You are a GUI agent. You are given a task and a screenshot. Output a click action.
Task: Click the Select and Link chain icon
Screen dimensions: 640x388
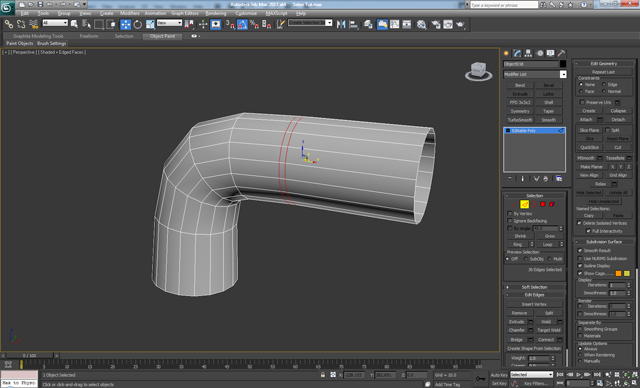[x=9, y=24]
